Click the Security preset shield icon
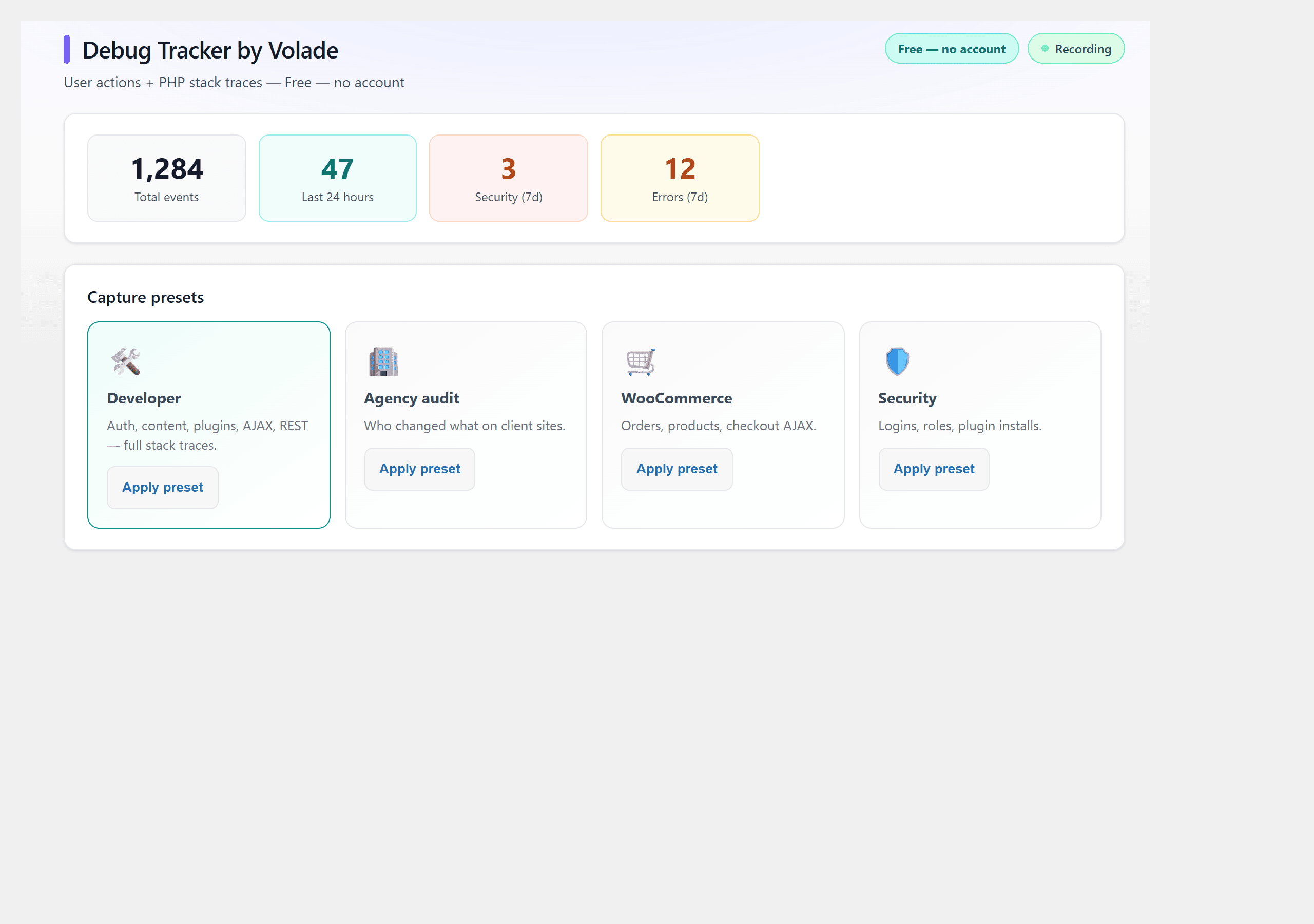Image resolution: width=1314 pixels, height=924 pixels. pyautogui.click(x=897, y=361)
